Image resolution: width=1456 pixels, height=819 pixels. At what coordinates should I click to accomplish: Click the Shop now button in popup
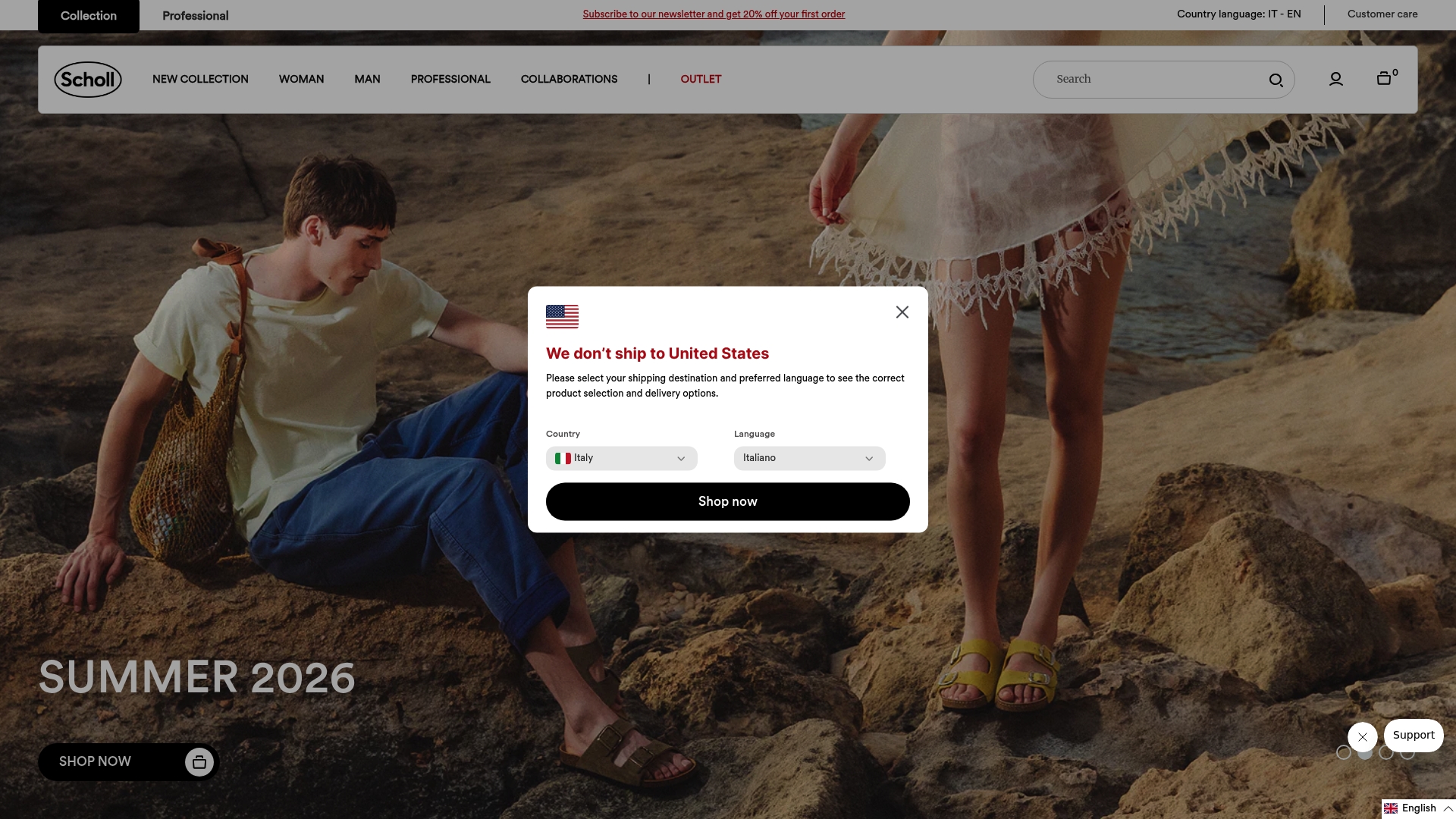728,502
